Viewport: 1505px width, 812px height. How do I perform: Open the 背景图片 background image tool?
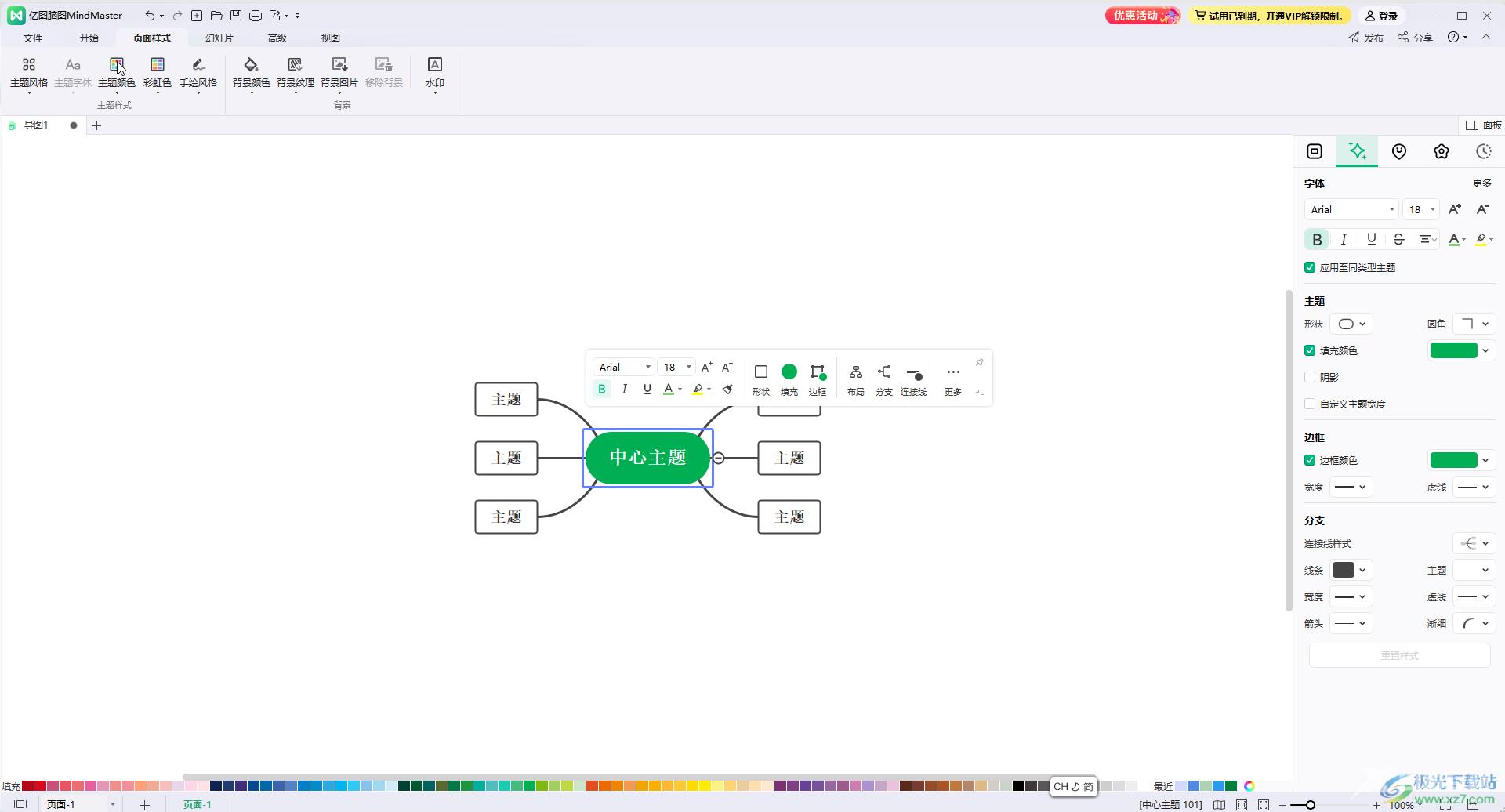pos(339,74)
